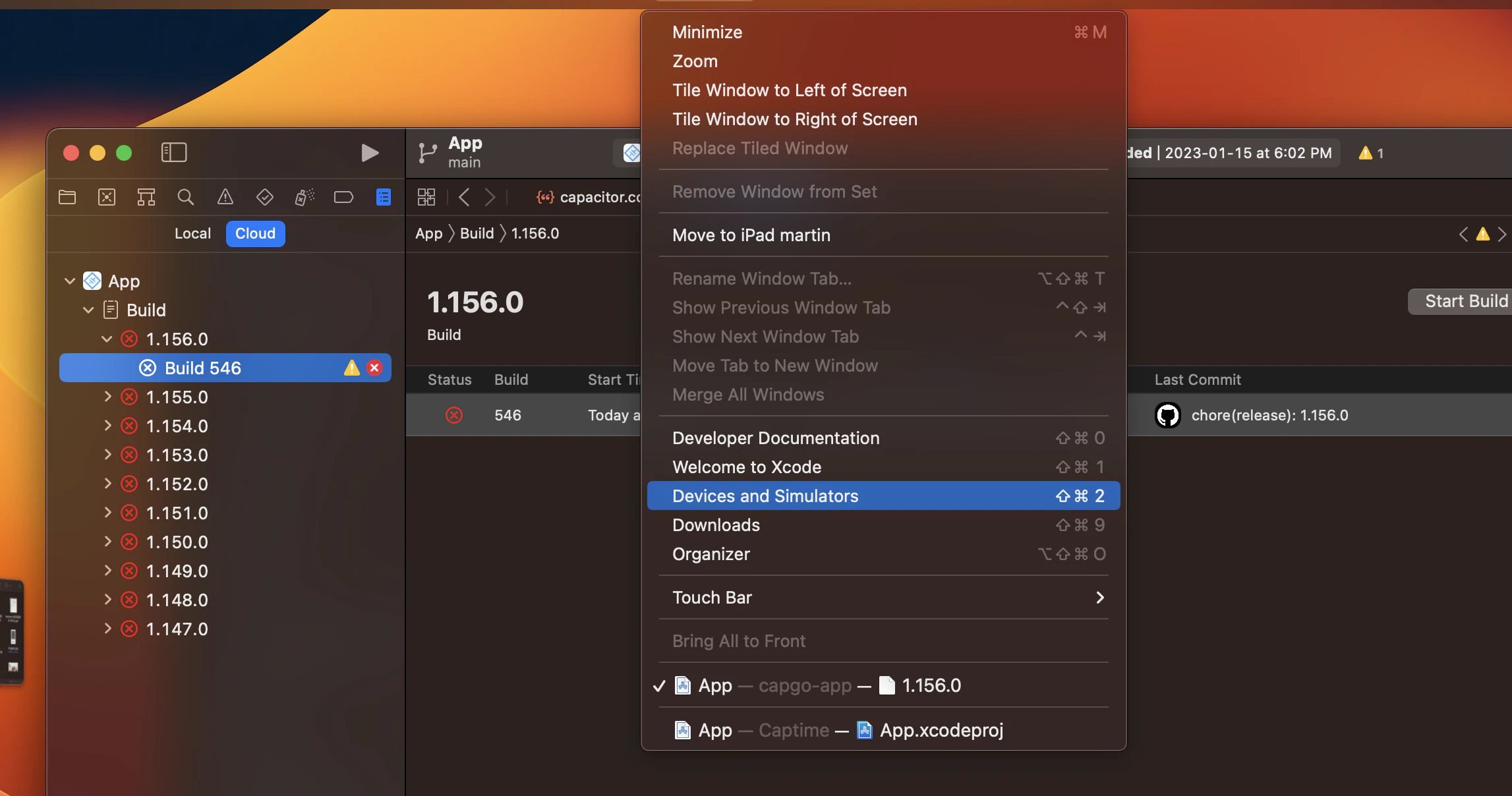Click the Devices and Simulators menu item
1512x796 pixels.
765,495
